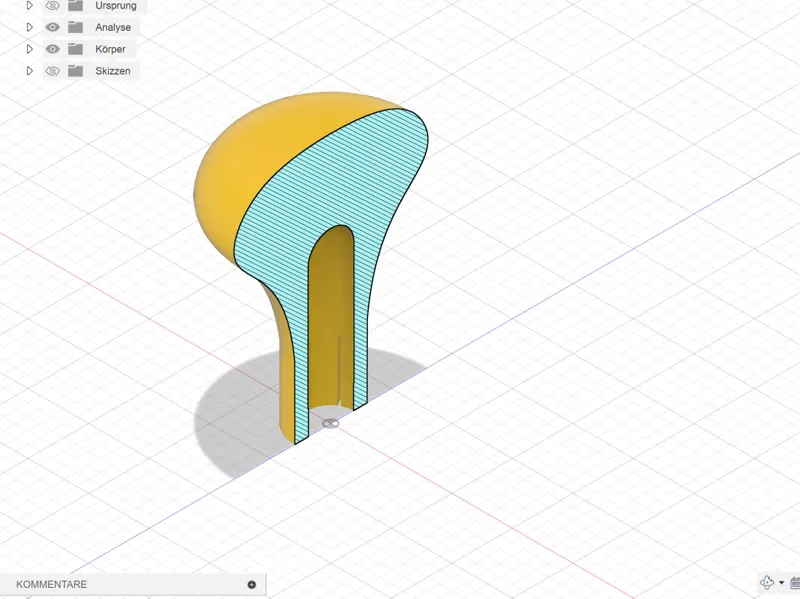Select the Körper browser entry
Viewport: 800px width, 599px height.
pyautogui.click(x=110, y=49)
